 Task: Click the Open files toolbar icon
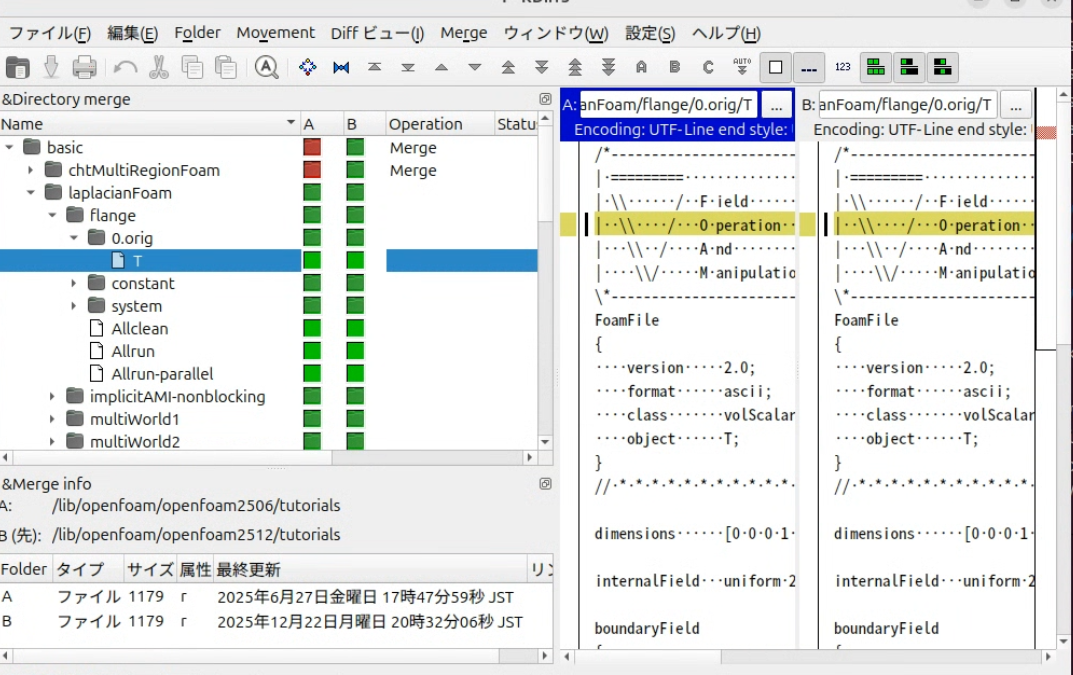(x=18, y=68)
